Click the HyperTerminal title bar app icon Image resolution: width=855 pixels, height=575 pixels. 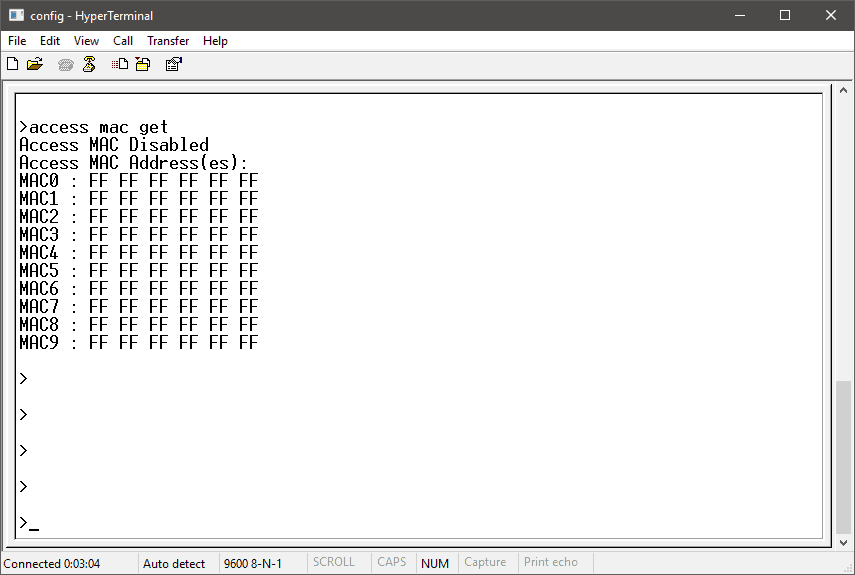tap(16, 16)
